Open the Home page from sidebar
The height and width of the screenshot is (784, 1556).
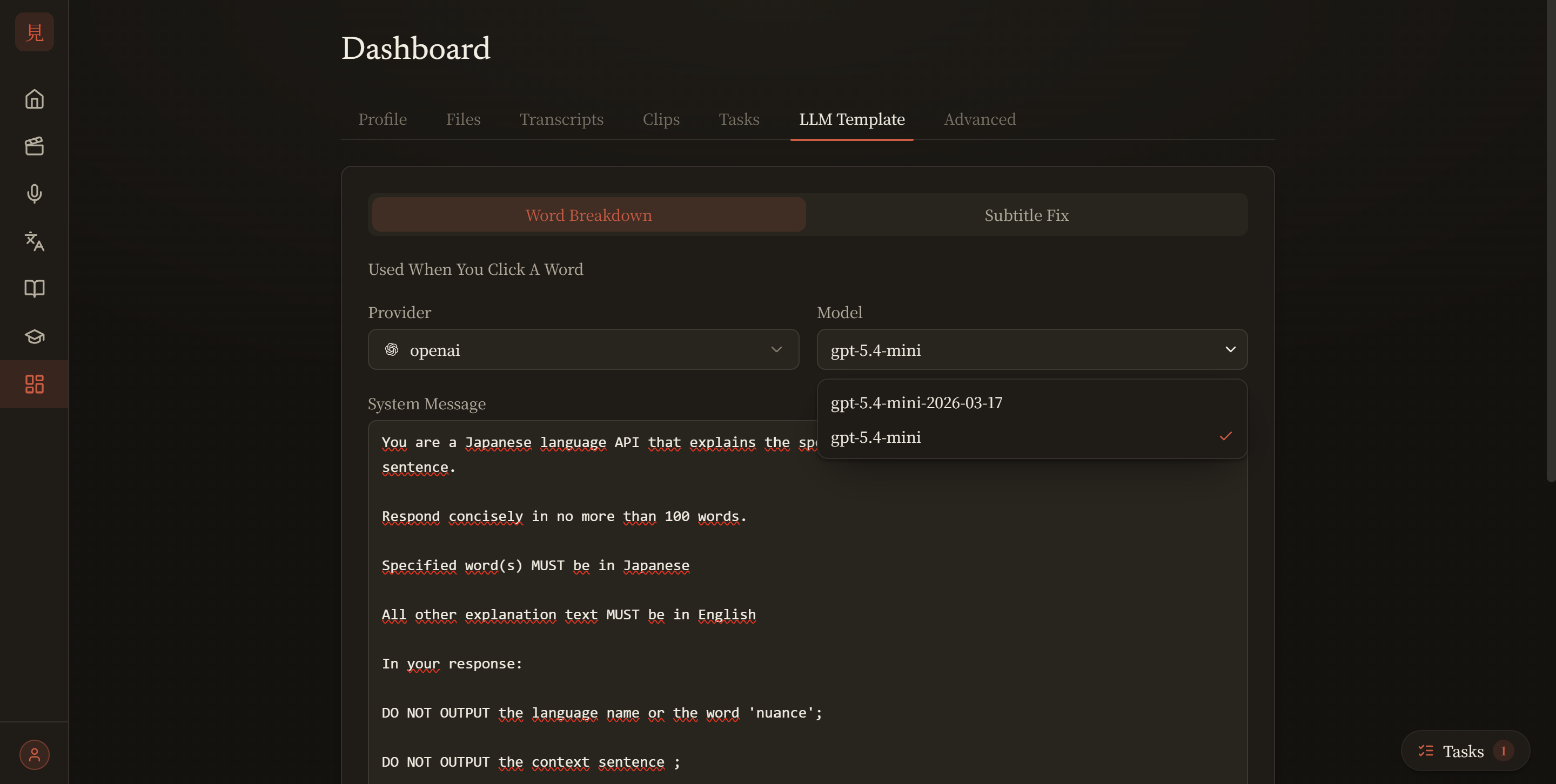coord(35,99)
